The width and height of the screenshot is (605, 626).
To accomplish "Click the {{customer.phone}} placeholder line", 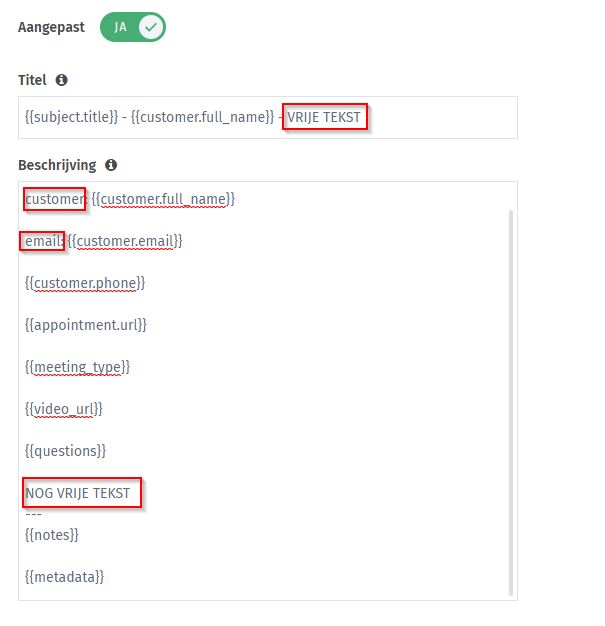I will click(x=85, y=283).
